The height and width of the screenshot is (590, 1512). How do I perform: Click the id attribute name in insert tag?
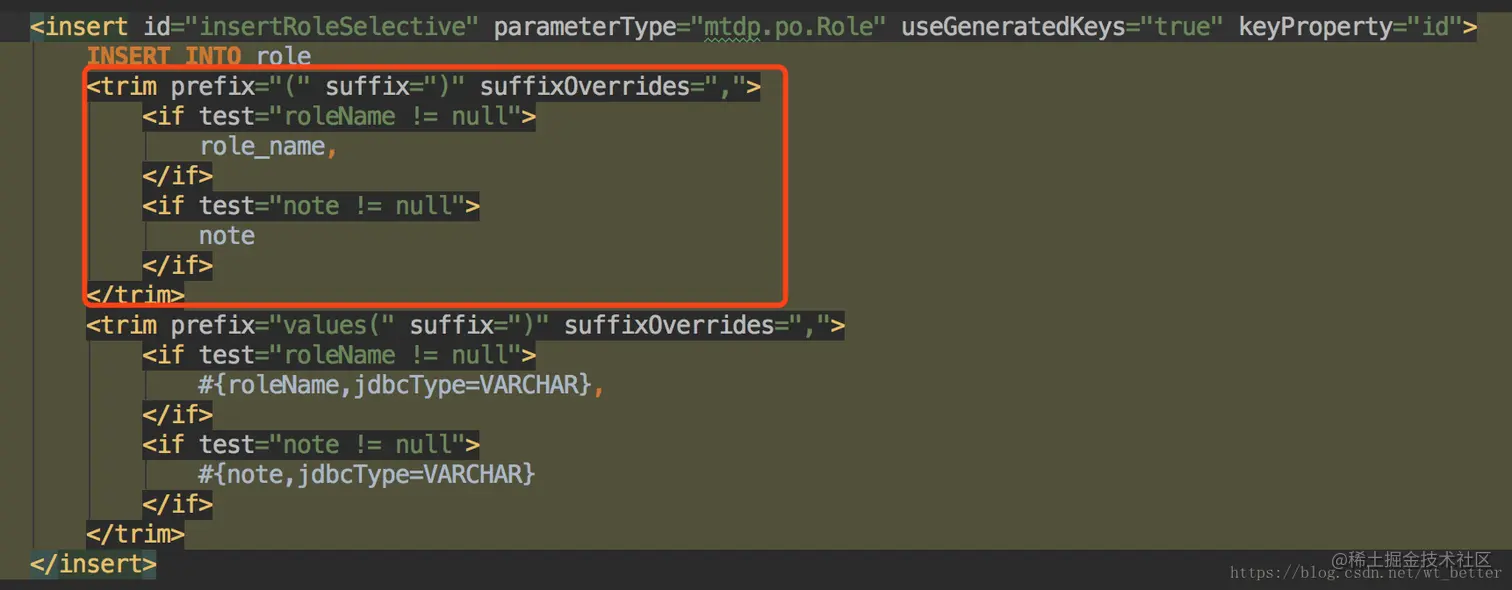(x=157, y=26)
